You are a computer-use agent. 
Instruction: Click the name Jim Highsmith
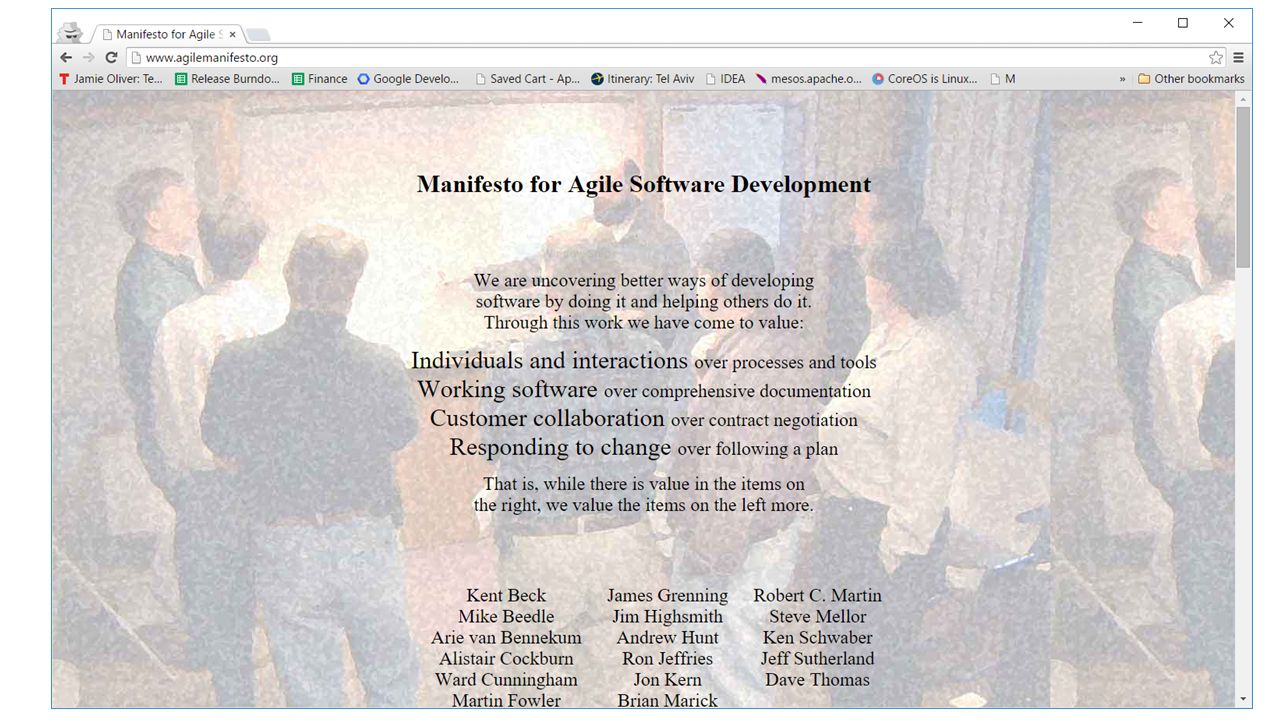click(x=667, y=616)
